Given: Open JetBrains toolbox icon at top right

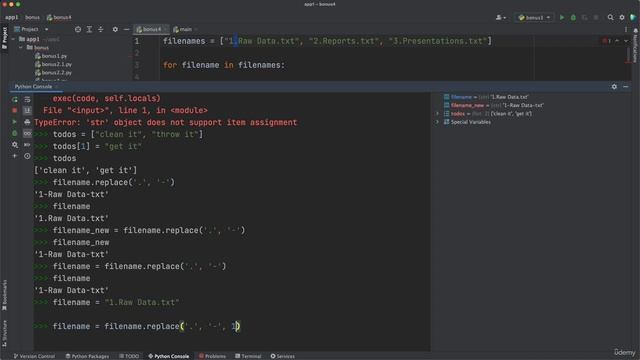Looking at the screenshot, I should click(633, 18).
